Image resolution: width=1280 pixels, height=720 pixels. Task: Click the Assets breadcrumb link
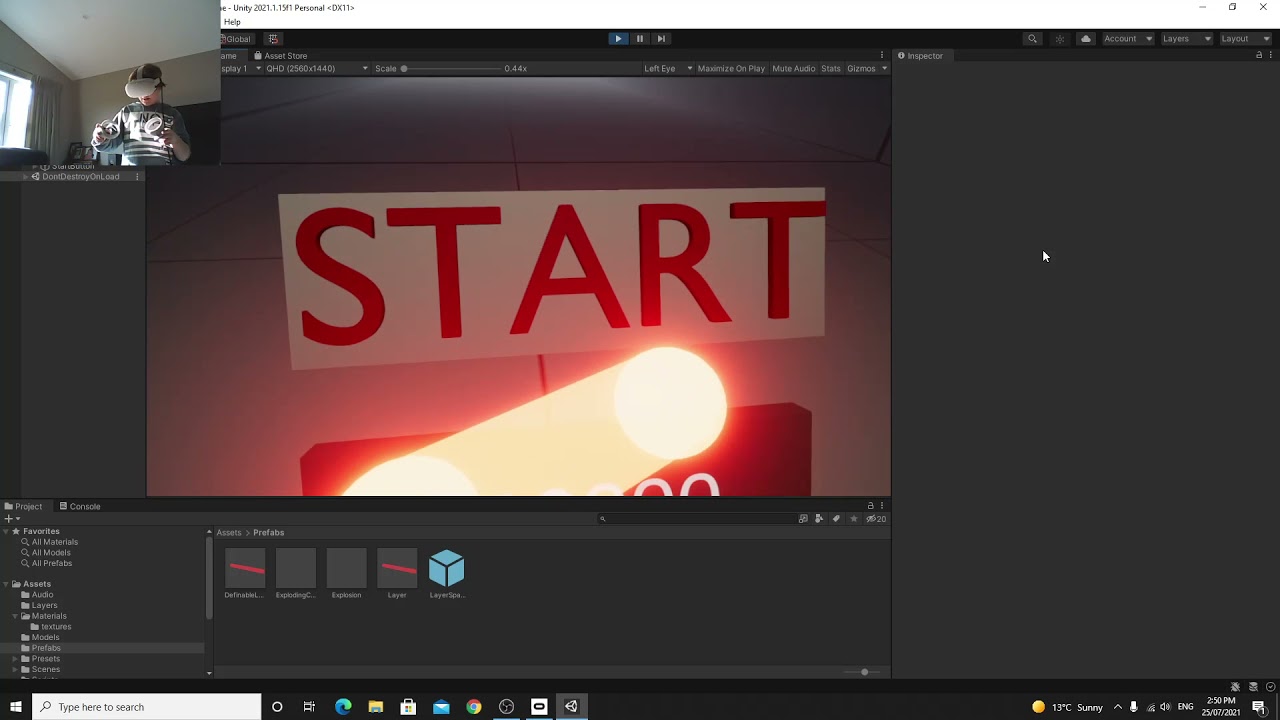[229, 533]
